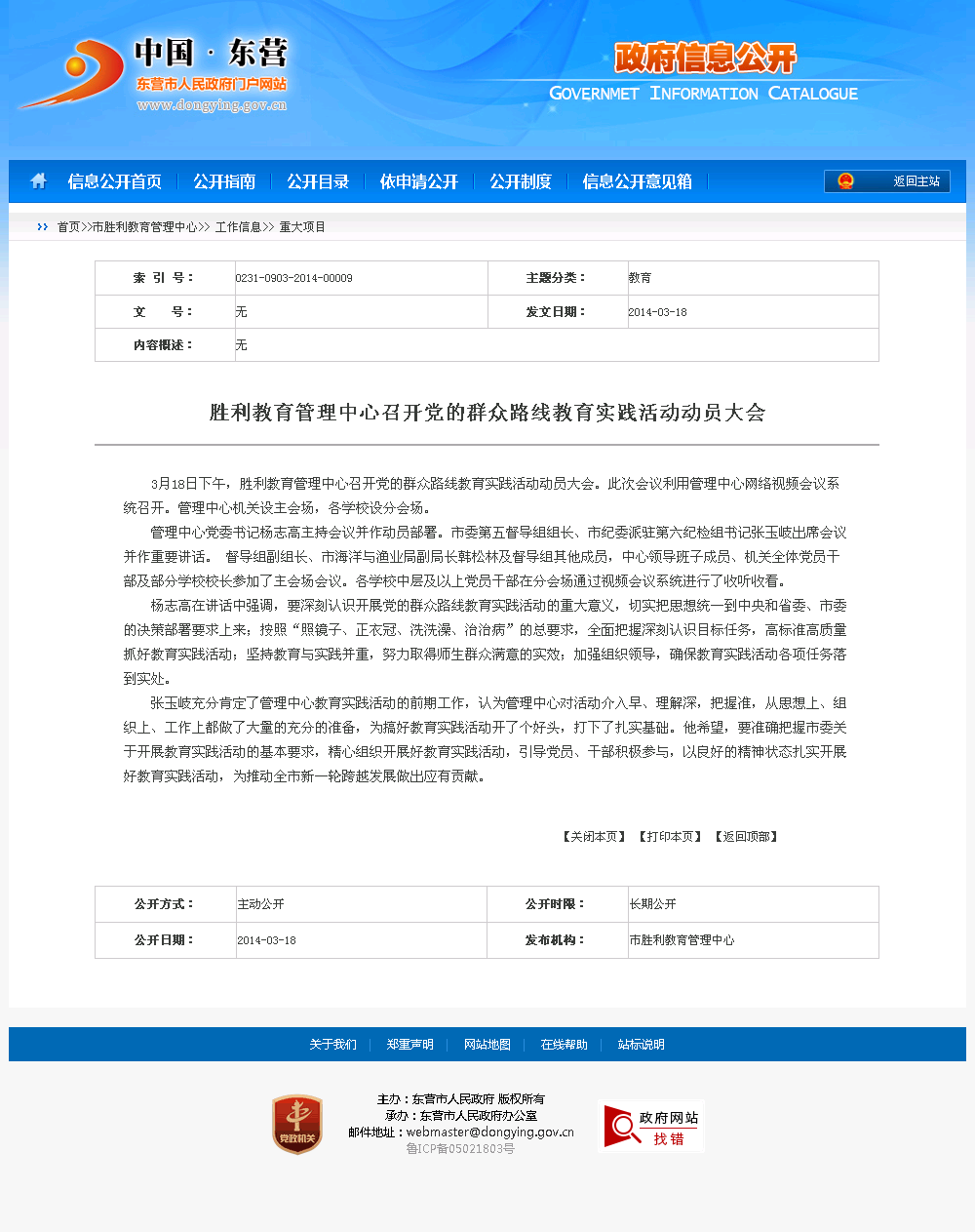Click the red 党政机关 badge icon
The image size is (975, 1232).
(297, 1125)
